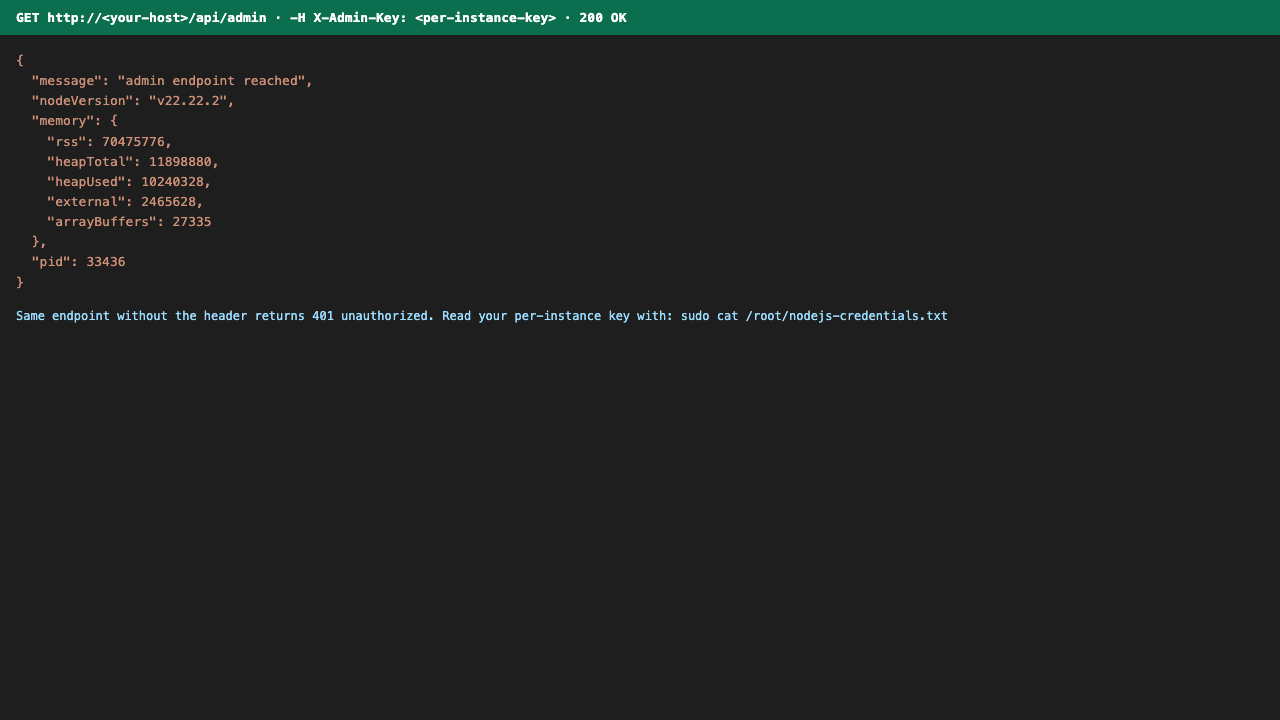Click the "heapUsed": 10240328 line
Viewport: 1280px width, 720px height.
point(129,182)
